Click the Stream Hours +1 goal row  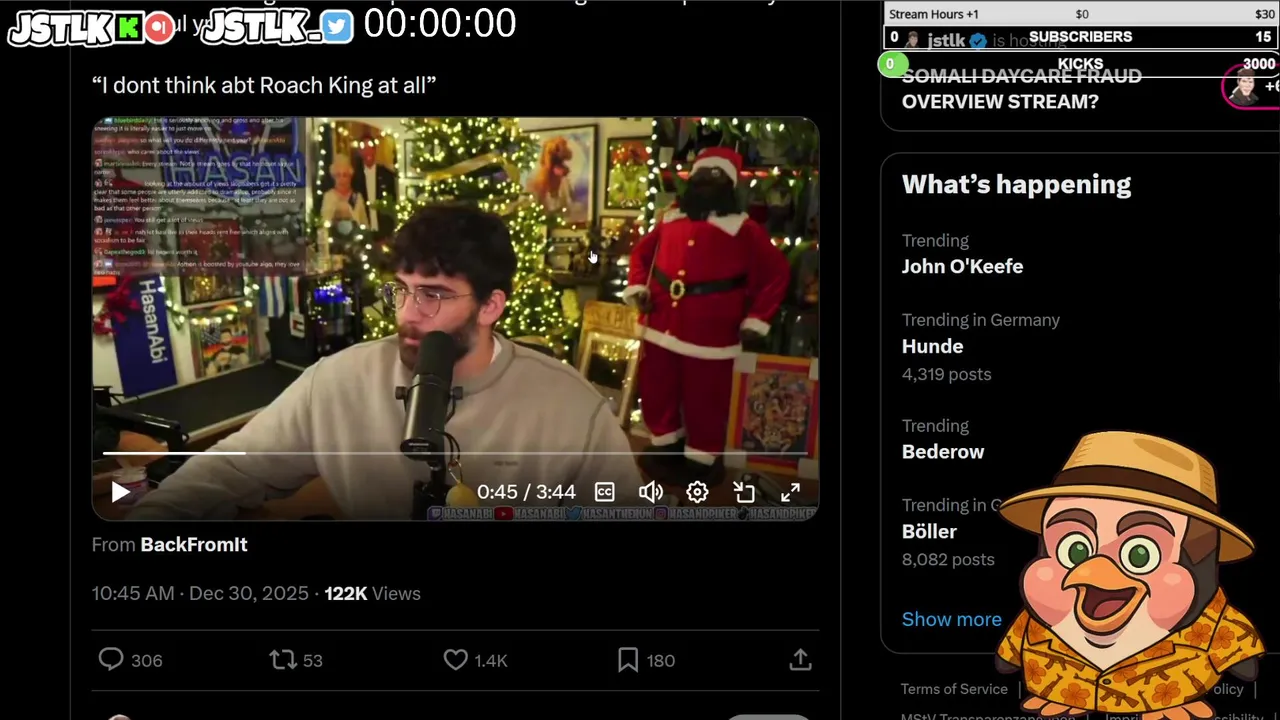click(1081, 14)
